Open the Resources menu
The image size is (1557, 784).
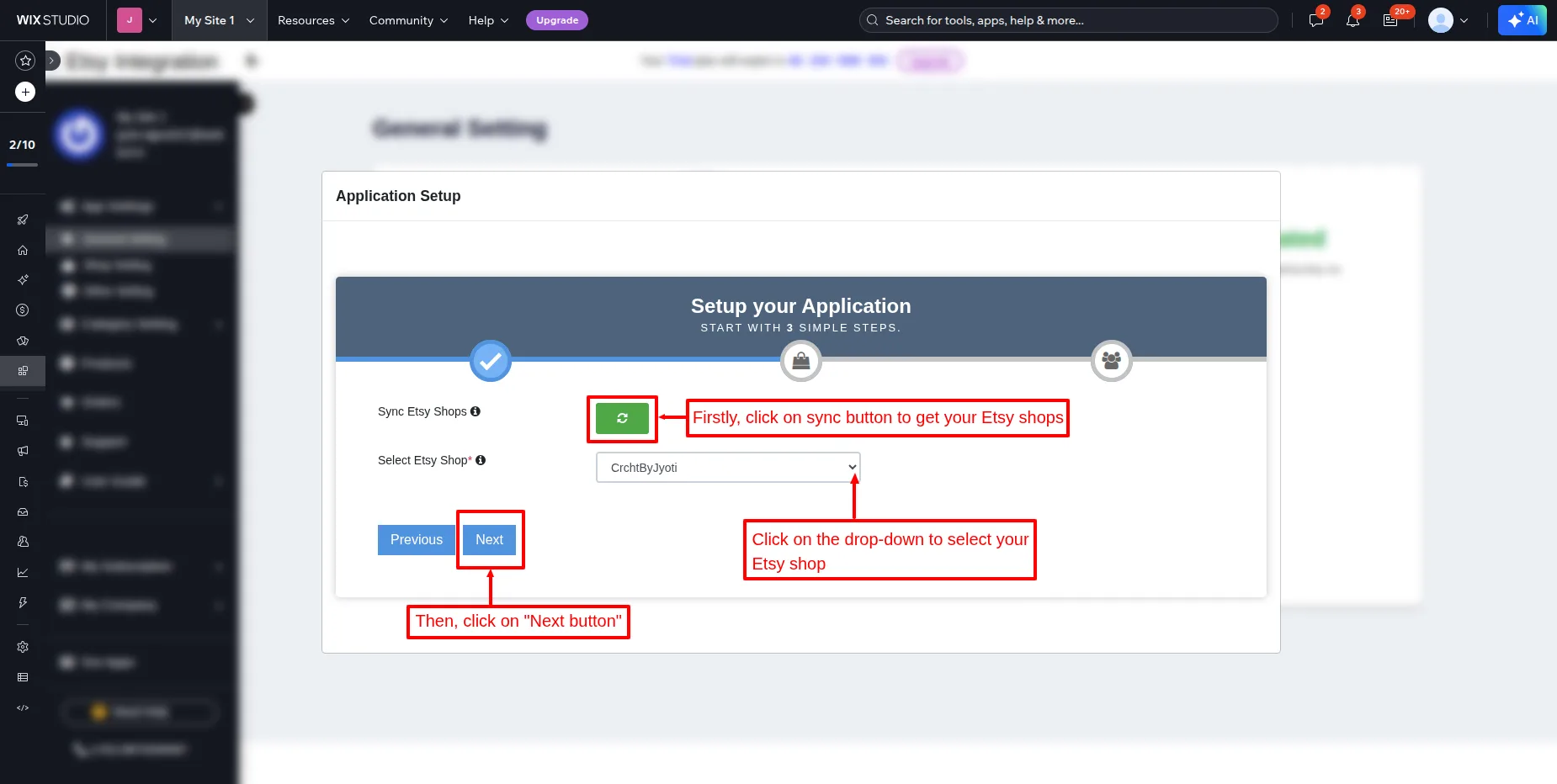[313, 20]
